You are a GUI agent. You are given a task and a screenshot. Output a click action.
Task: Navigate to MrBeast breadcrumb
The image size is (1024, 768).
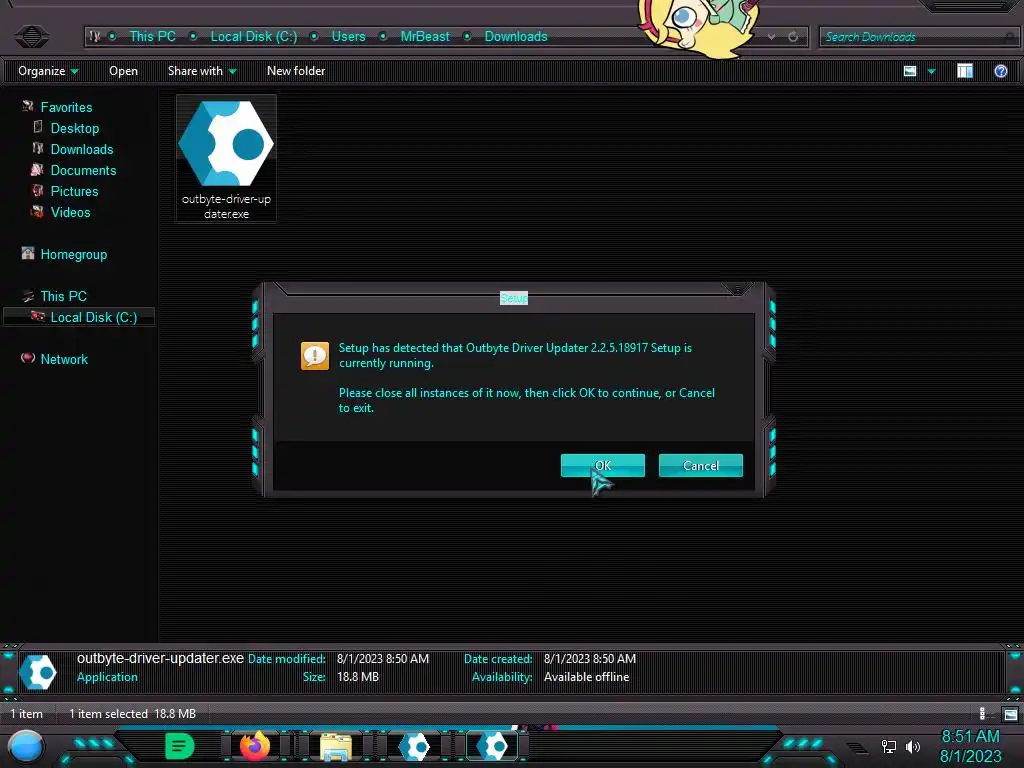click(x=424, y=37)
